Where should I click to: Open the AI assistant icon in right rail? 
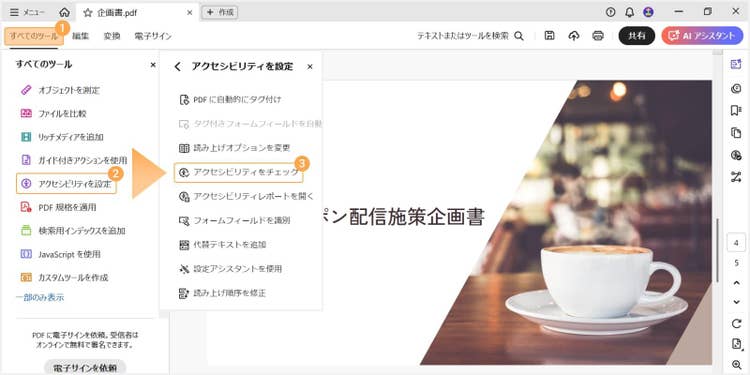pyautogui.click(x=736, y=65)
